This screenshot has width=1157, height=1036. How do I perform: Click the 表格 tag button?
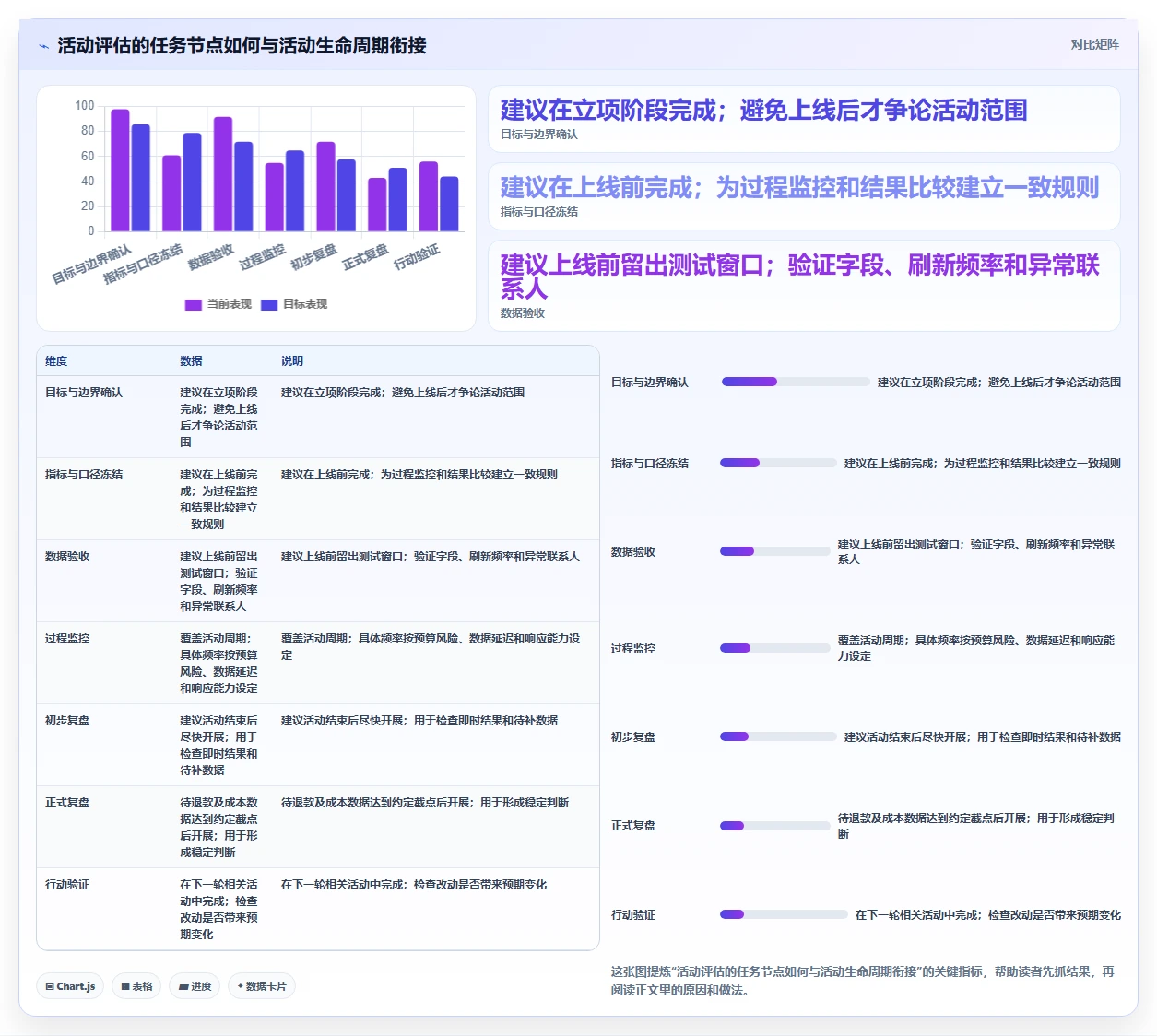(136, 986)
